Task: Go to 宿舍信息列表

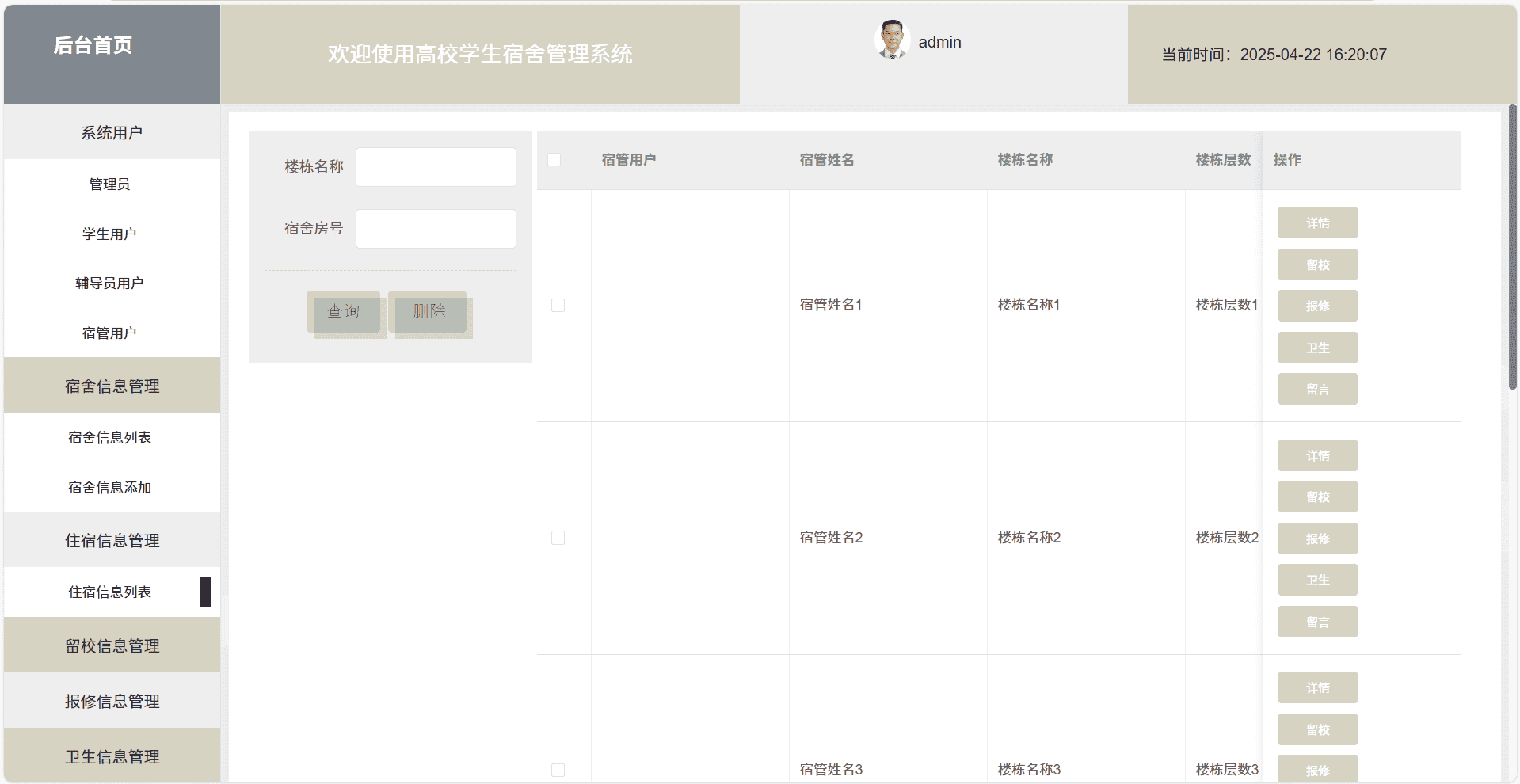Action: [x=110, y=437]
